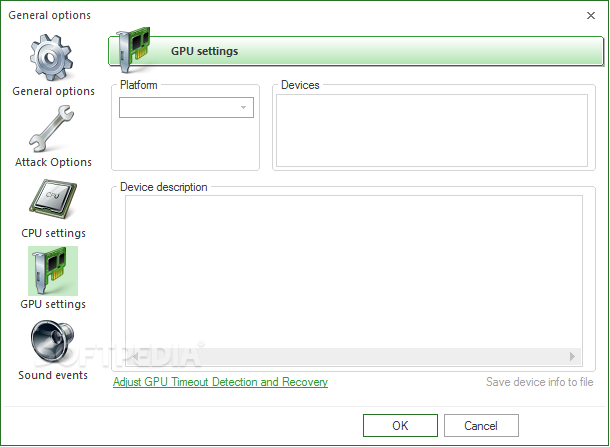Expand the Platform dropdown
Screen dimensions: 610x447
[186, 107]
